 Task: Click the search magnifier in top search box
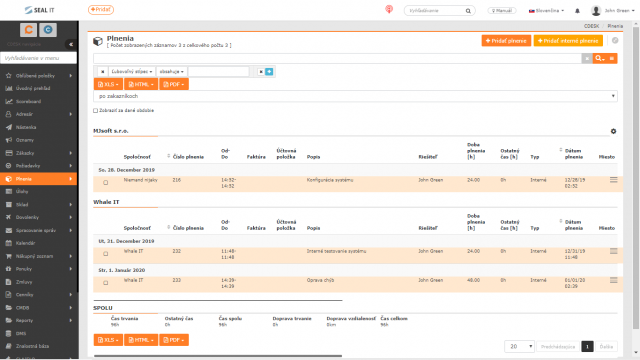point(468,11)
